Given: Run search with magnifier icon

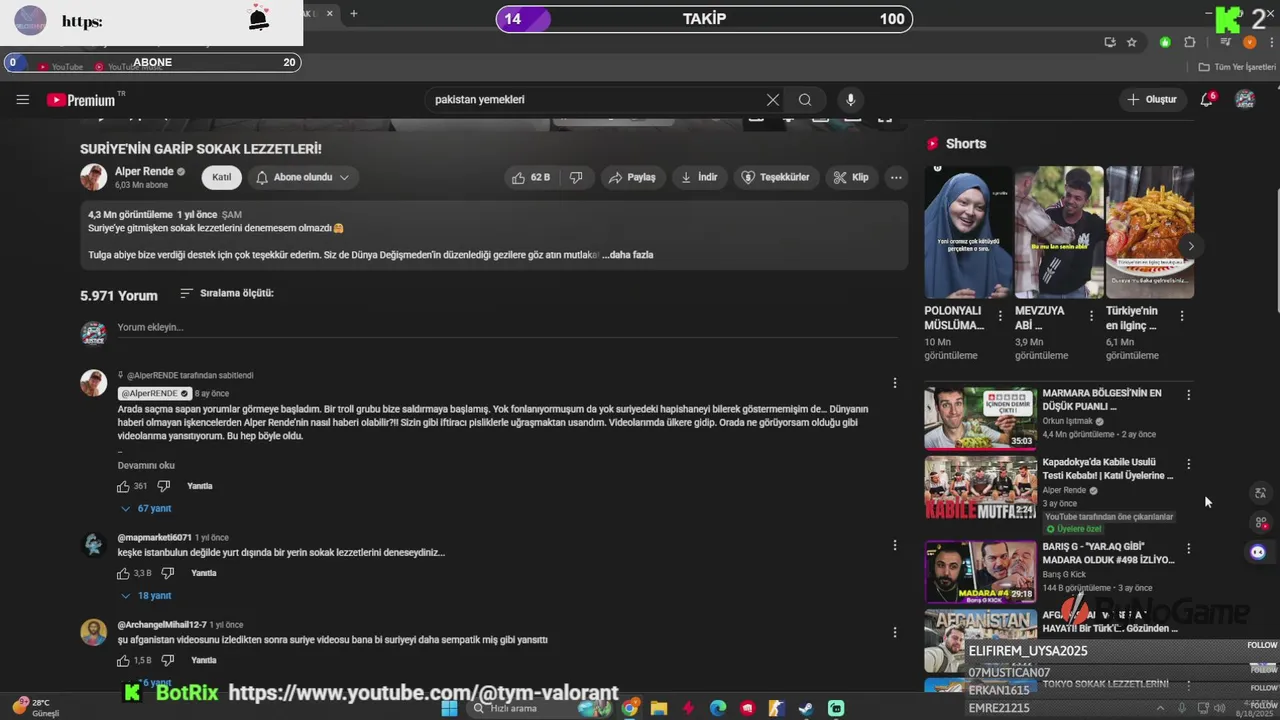Looking at the screenshot, I should coord(805,100).
